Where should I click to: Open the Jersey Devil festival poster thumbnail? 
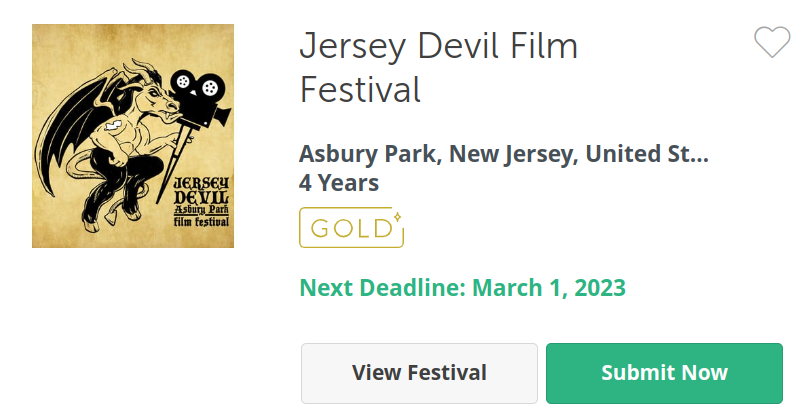[x=133, y=136]
